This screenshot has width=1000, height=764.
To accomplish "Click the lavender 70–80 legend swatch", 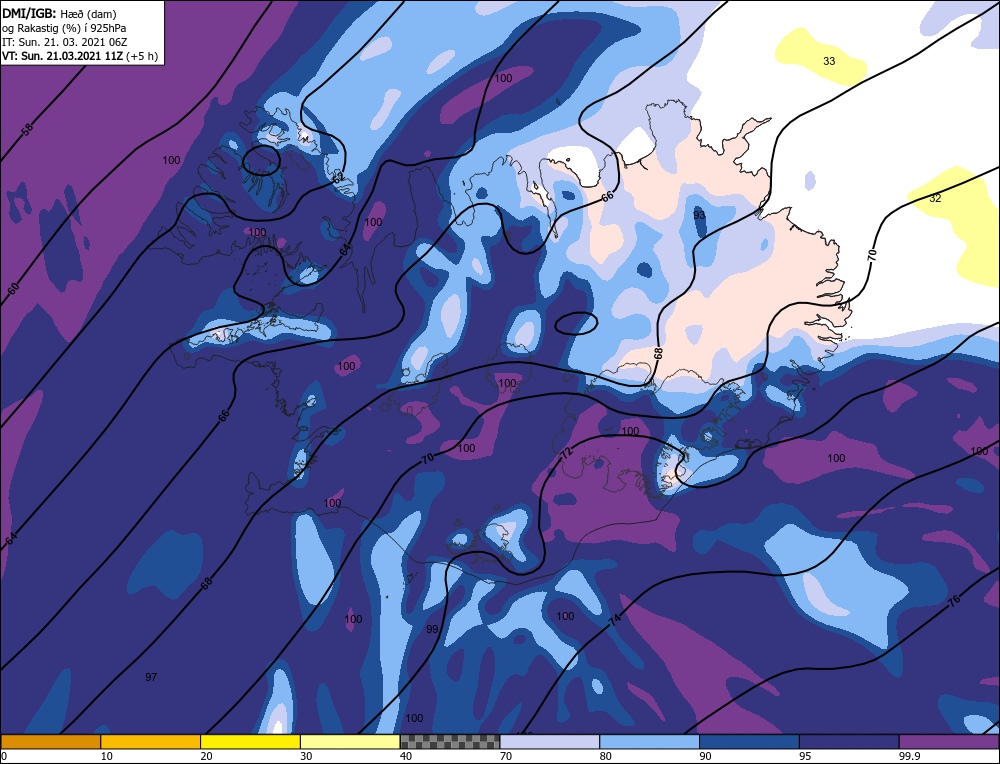I will coord(550,741).
